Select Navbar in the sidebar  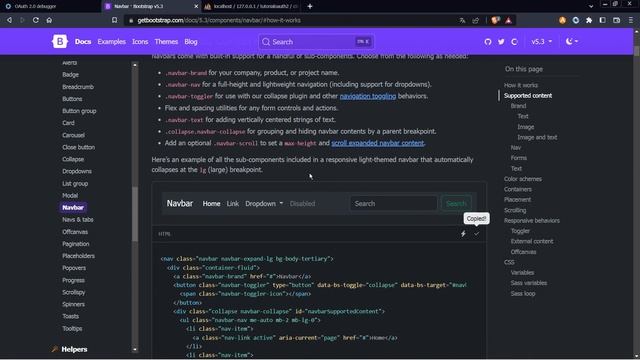tap(73, 207)
